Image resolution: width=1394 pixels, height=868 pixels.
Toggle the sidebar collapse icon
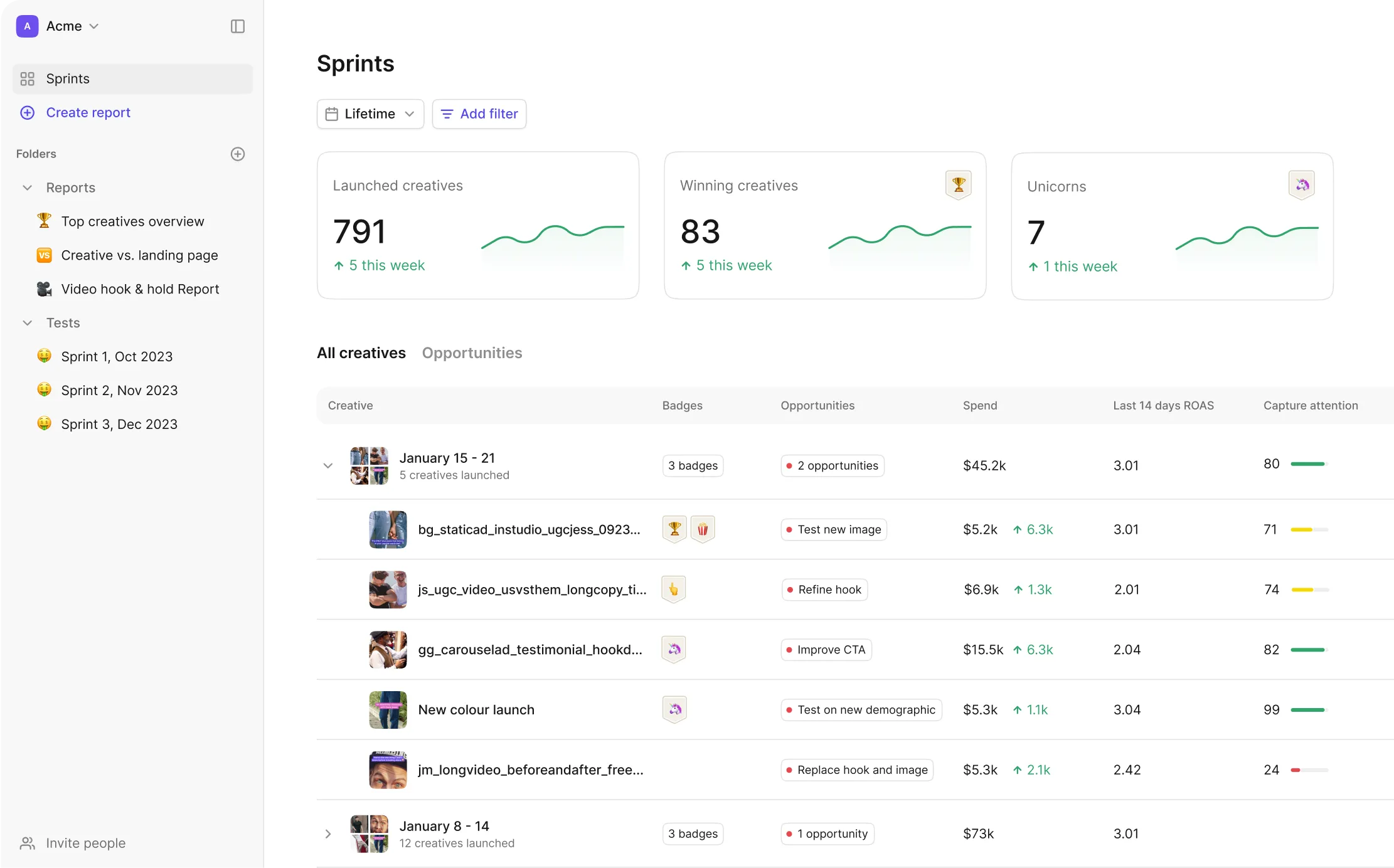tap(237, 26)
